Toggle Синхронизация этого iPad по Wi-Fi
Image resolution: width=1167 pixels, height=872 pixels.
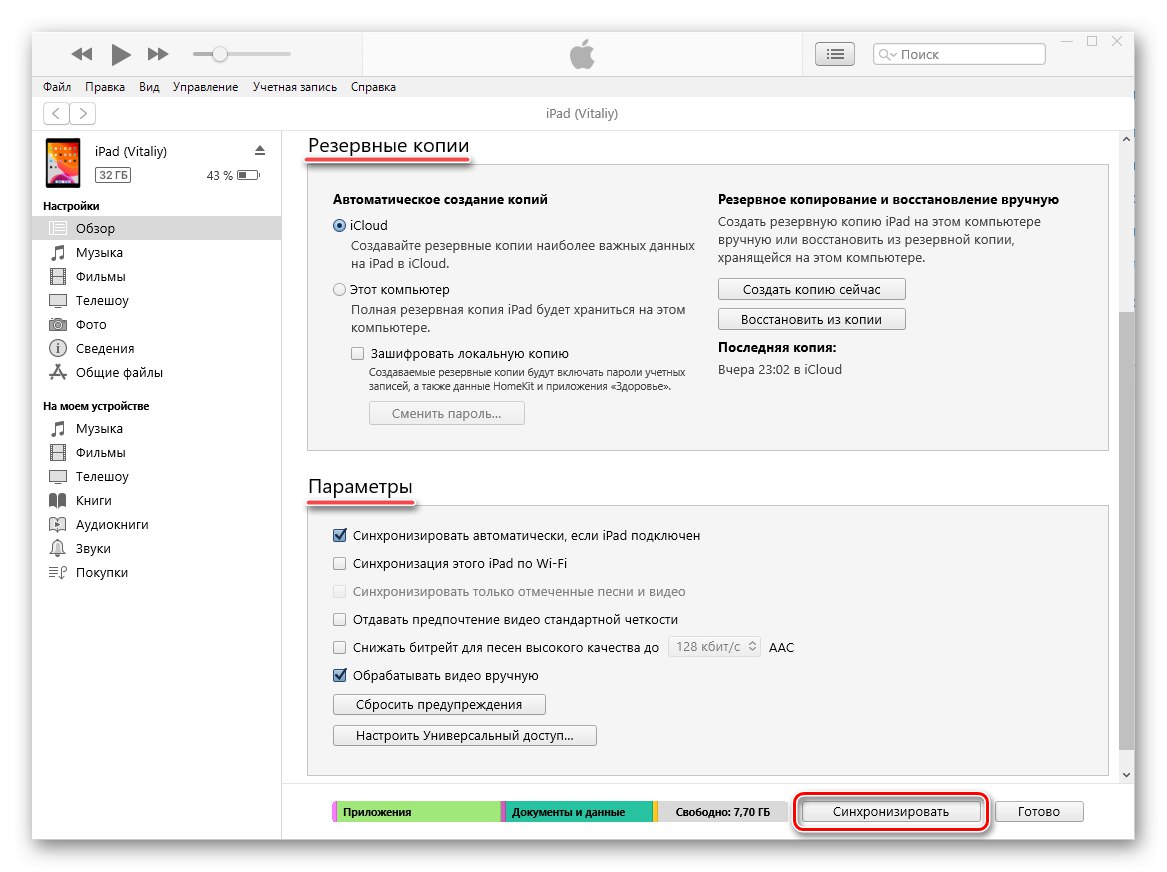[340, 564]
